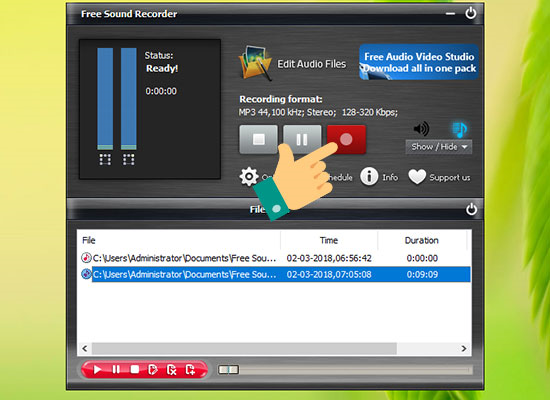The width and height of the screenshot is (550, 400).
Task: Click the audio icon of the 06:56:42 file
Action: coord(86,258)
